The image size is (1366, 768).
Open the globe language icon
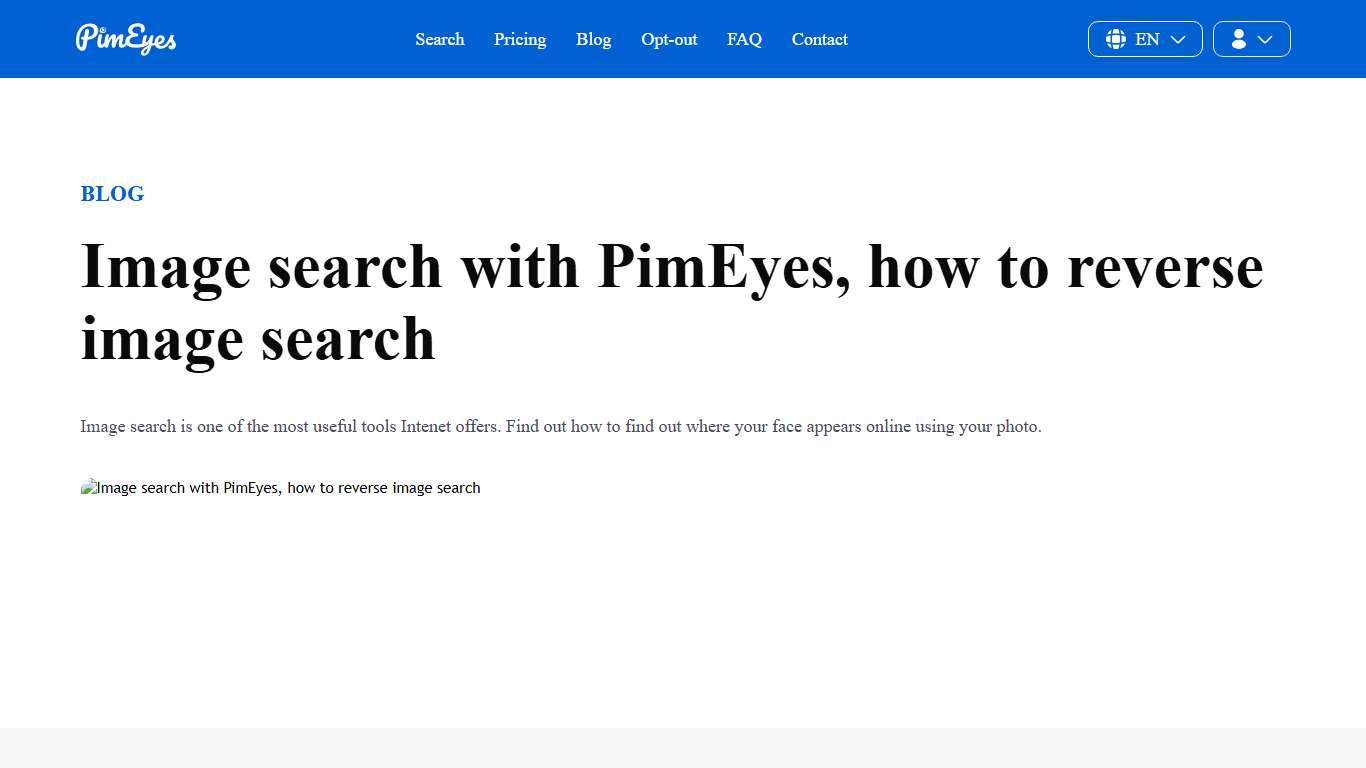coord(1115,39)
